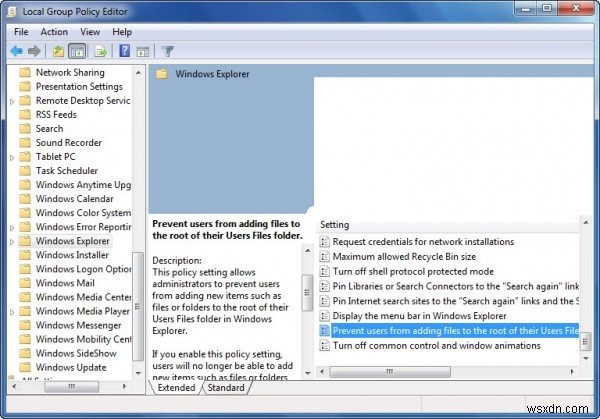
Task: Click description pane scrollbar down arrow
Action: tap(308, 373)
